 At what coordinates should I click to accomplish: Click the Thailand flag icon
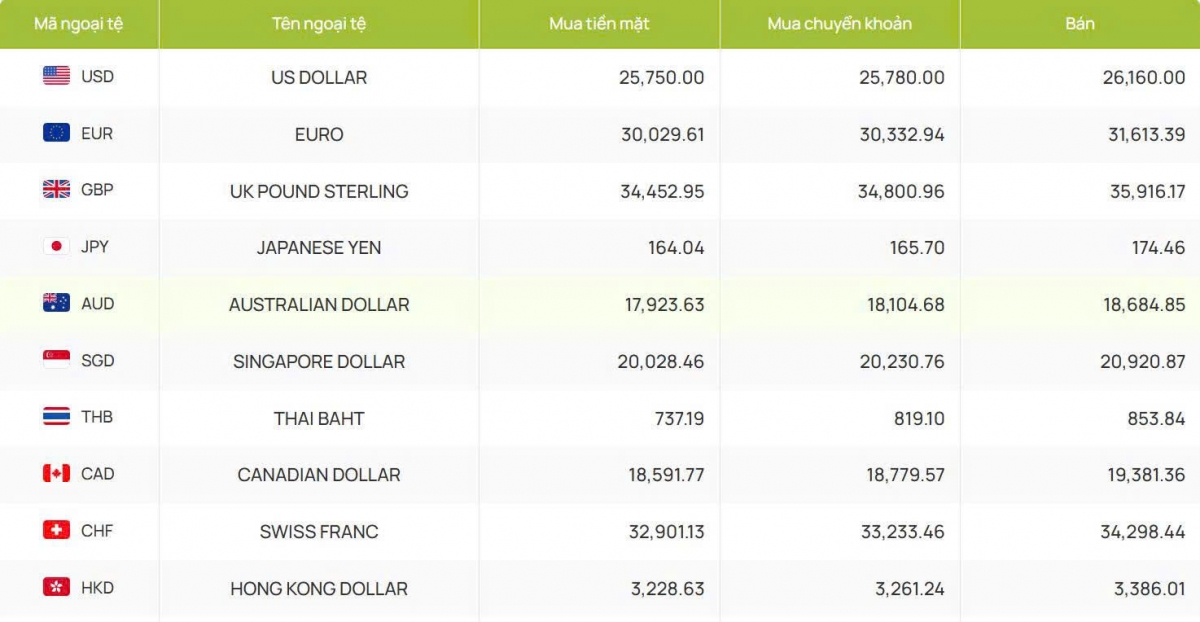[x=56, y=417]
